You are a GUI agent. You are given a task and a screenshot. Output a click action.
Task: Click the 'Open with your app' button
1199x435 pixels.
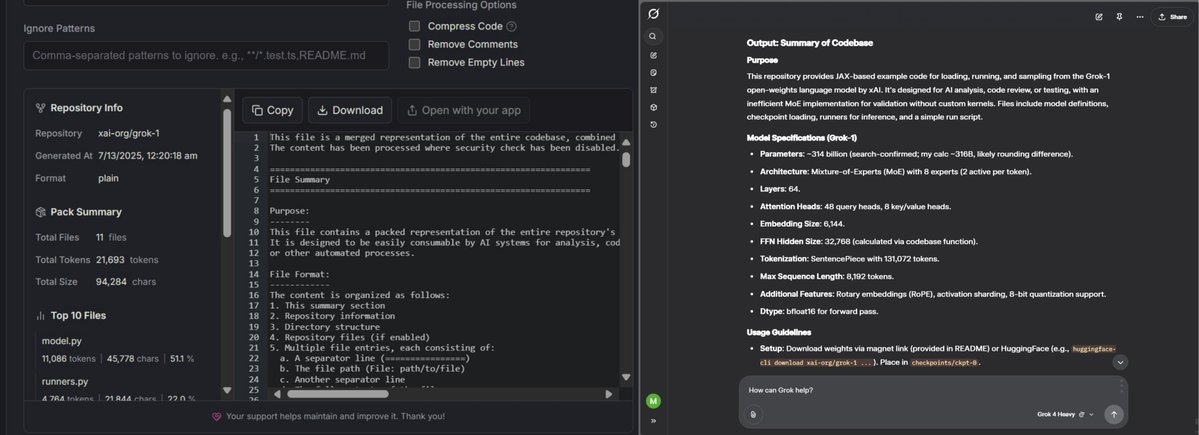coord(464,110)
